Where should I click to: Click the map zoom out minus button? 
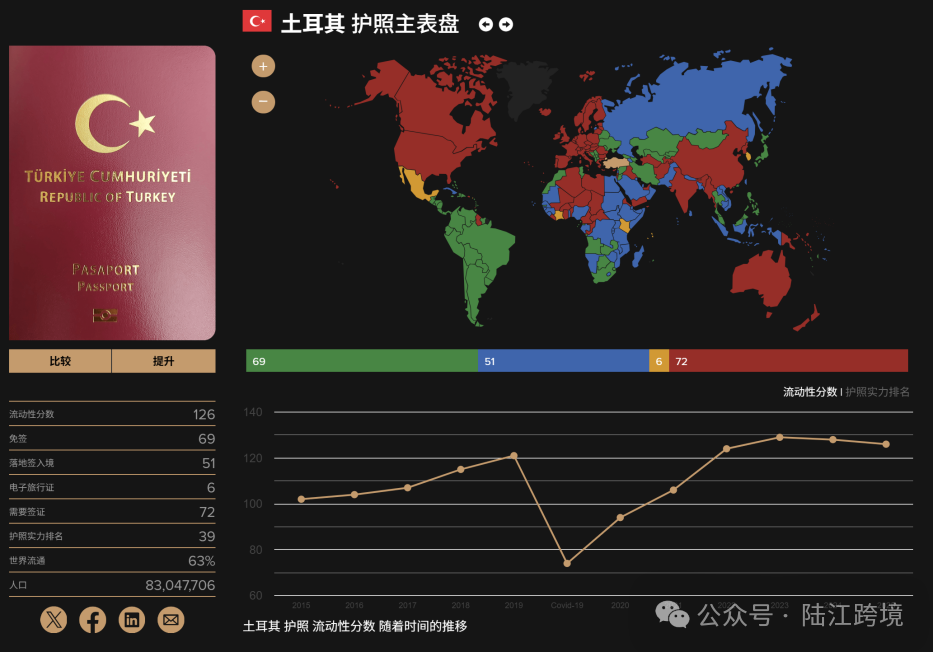point(263,102)
